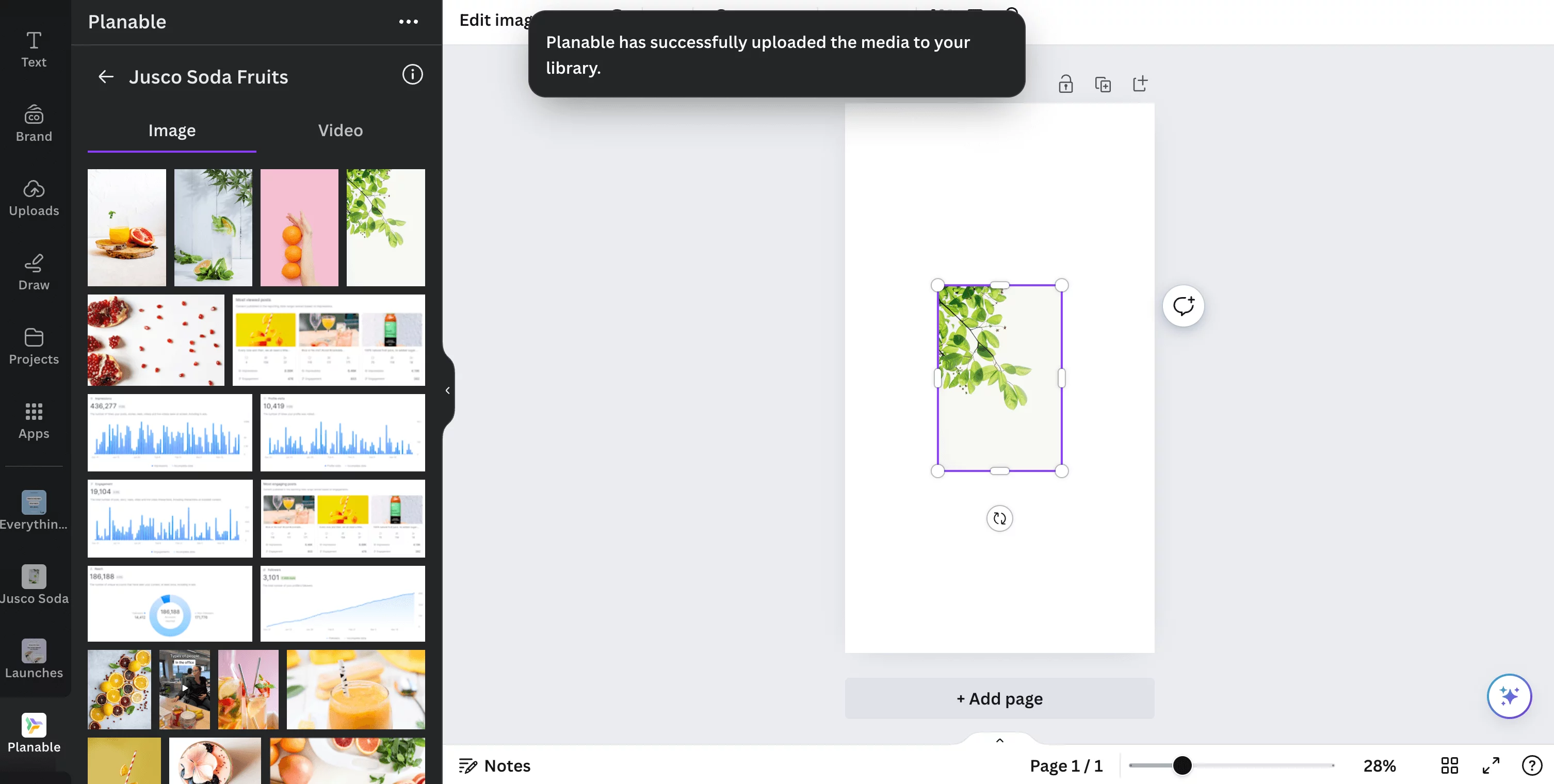Open the Uploads panel

(x=34, y=197)
